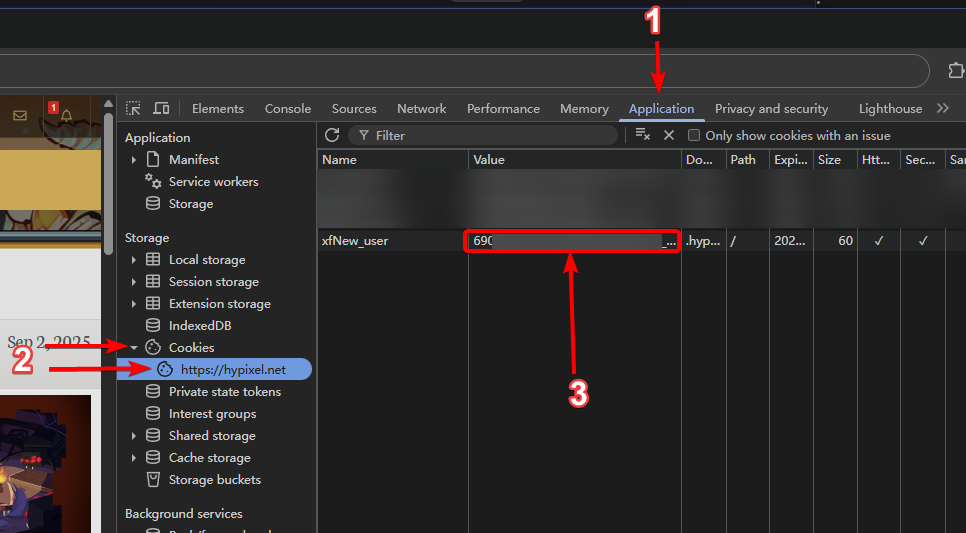This screenshot has height=533, width=966.
Task: Sort by the Size column header
Action: click(835, 160)
